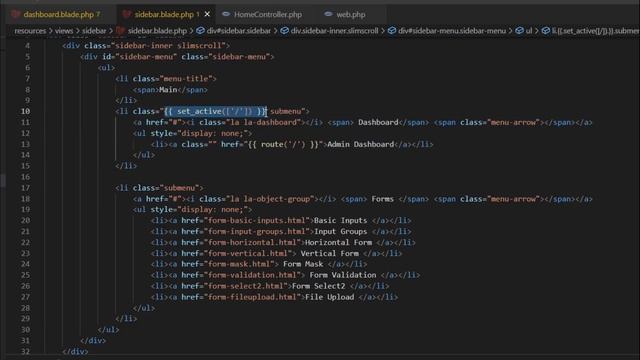Click line number 32 in gutter
Screen dimensions: 640x360
(x=25, y=351)
